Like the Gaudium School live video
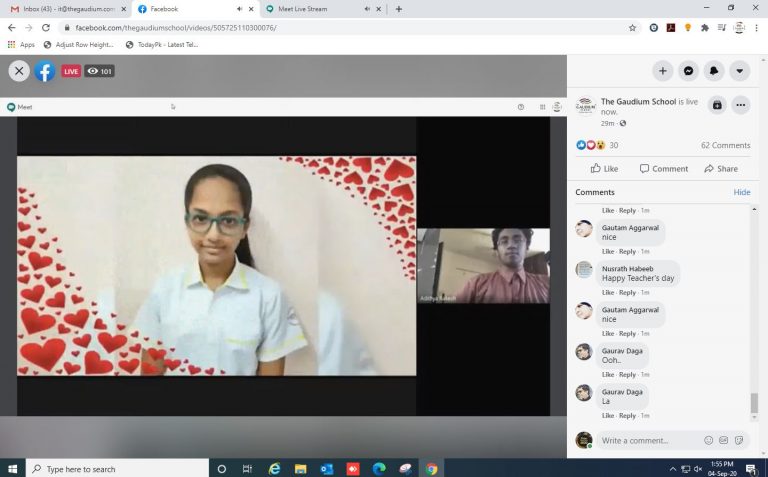768x477 pixels. [604, 169]
